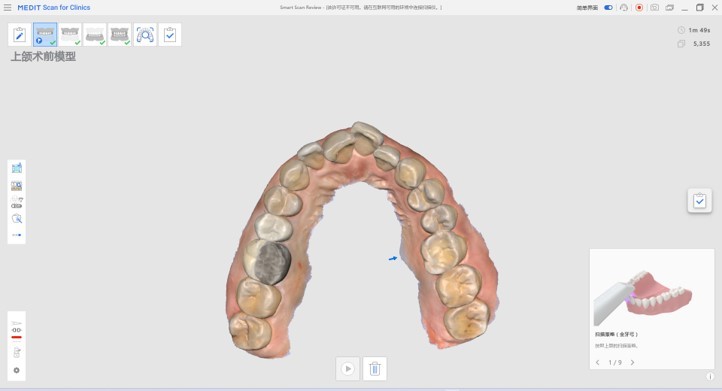
Task: Open the mandible scan stage
Action: pyautogui.click(x=95, y=35)
